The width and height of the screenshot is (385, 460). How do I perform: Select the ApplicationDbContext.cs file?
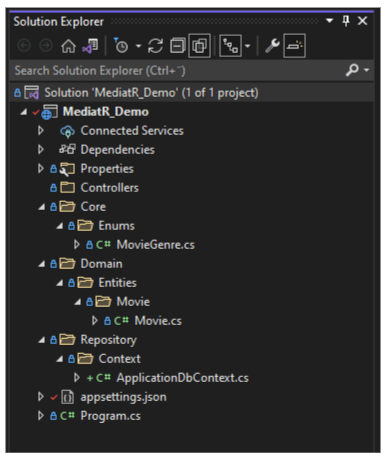click(x=183, y=378)
